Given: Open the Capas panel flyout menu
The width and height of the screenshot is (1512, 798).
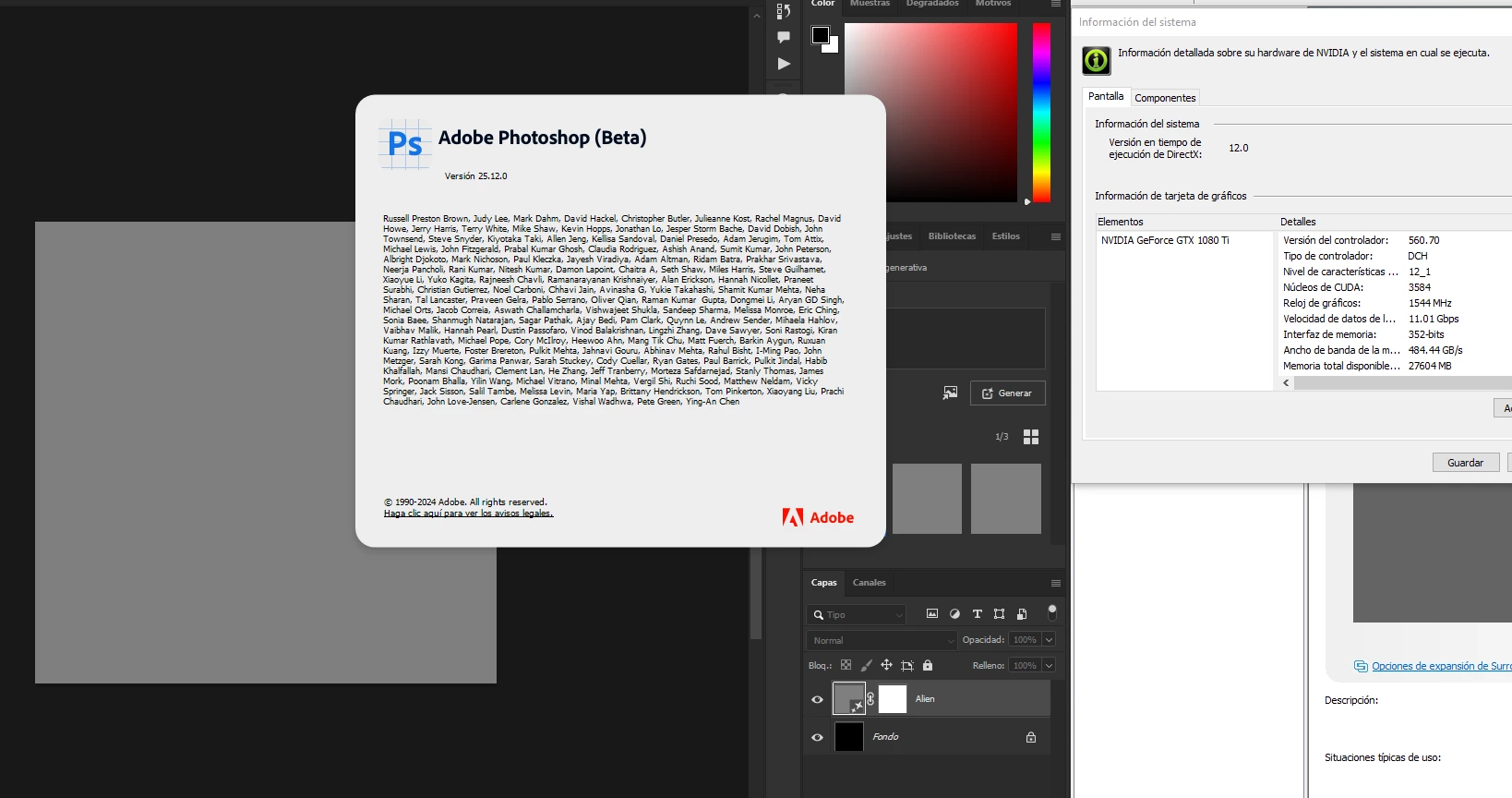Looking at the screenshot, I should (x=1055, y=583).
